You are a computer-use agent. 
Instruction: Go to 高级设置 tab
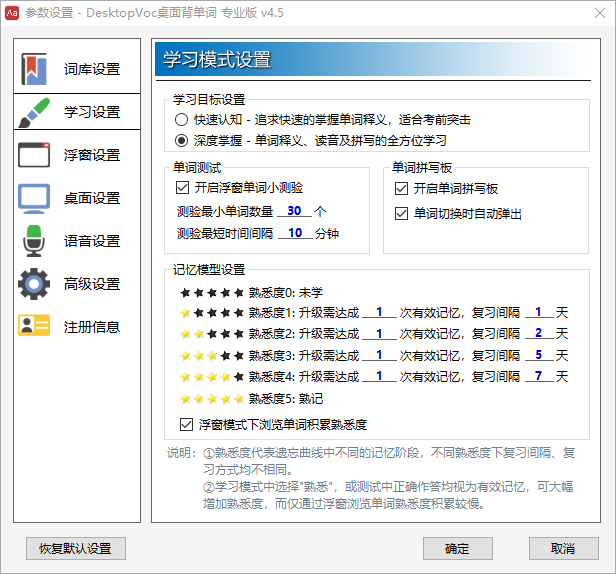coord(77,284)
